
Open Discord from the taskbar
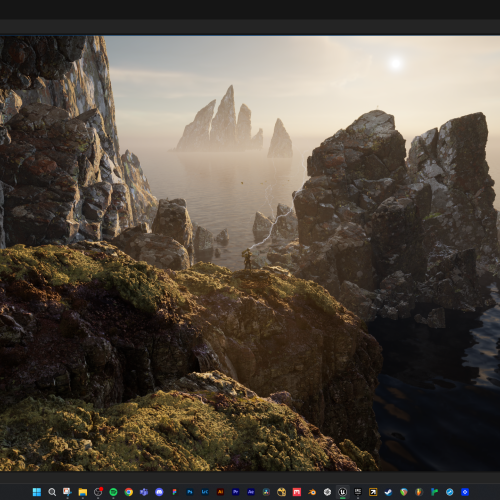[x=159, y=492]
